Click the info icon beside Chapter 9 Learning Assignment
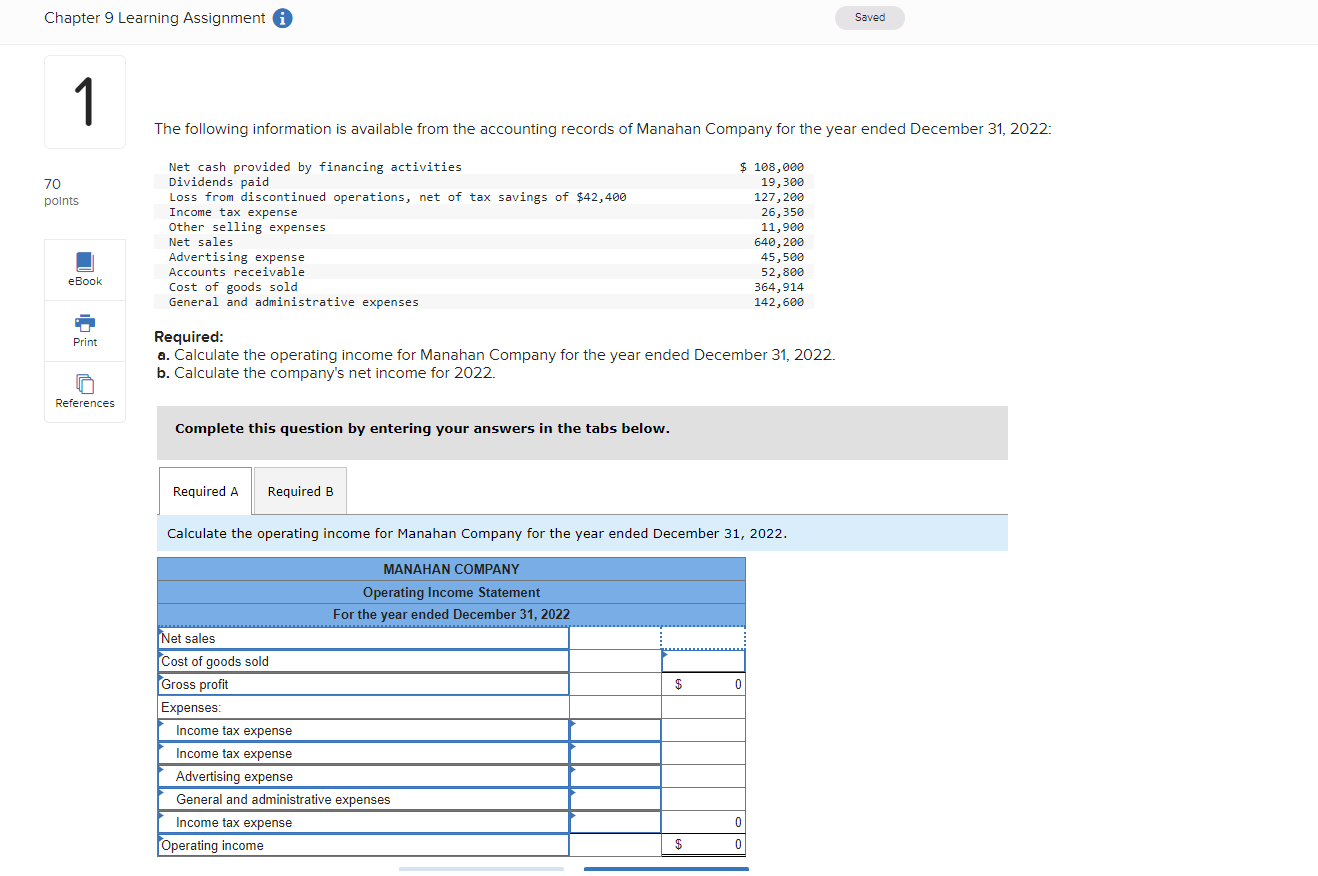 pos(283,18)
